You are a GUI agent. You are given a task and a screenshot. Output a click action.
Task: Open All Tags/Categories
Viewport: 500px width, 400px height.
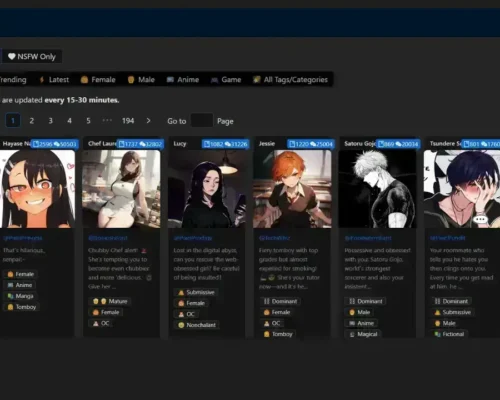pos(291,80)
